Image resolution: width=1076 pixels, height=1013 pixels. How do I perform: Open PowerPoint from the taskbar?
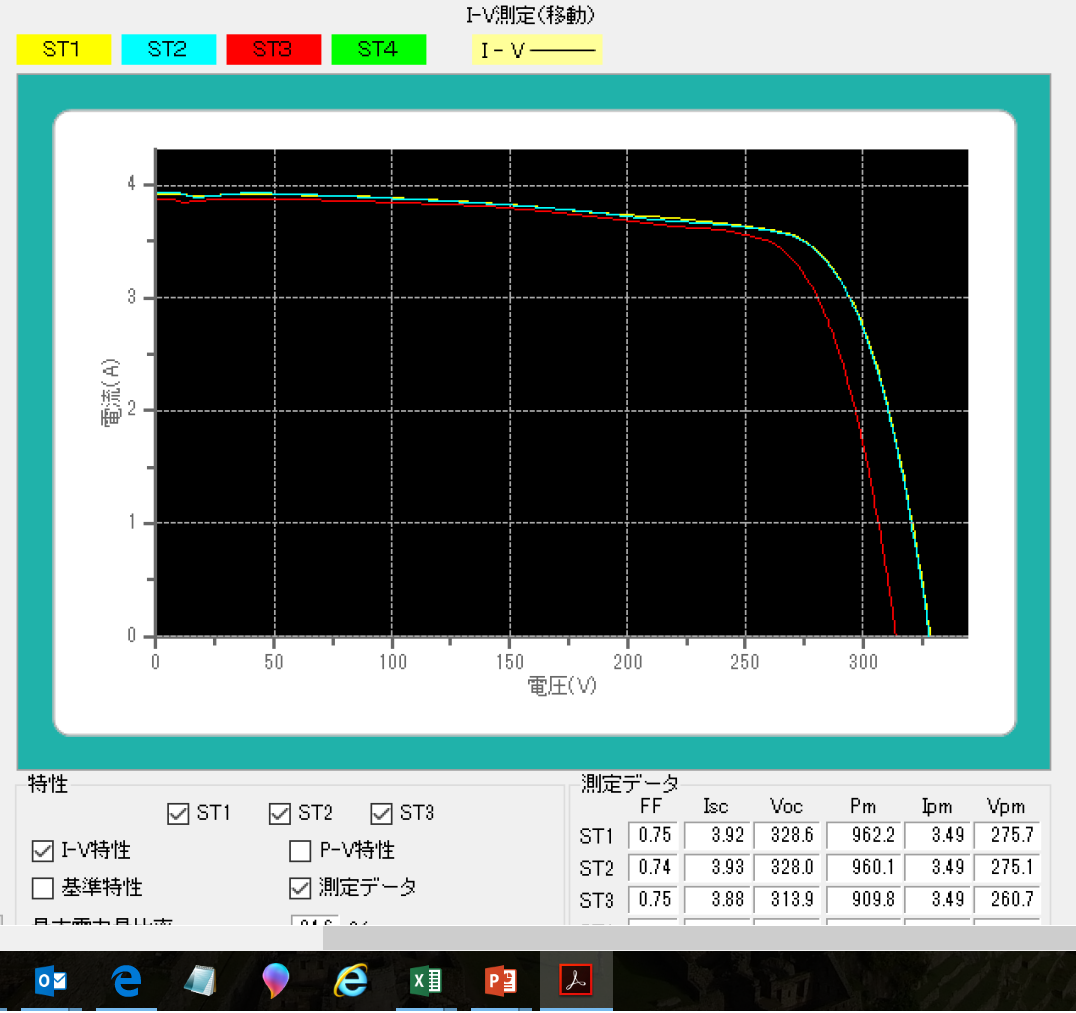click(x=500, y=981)
